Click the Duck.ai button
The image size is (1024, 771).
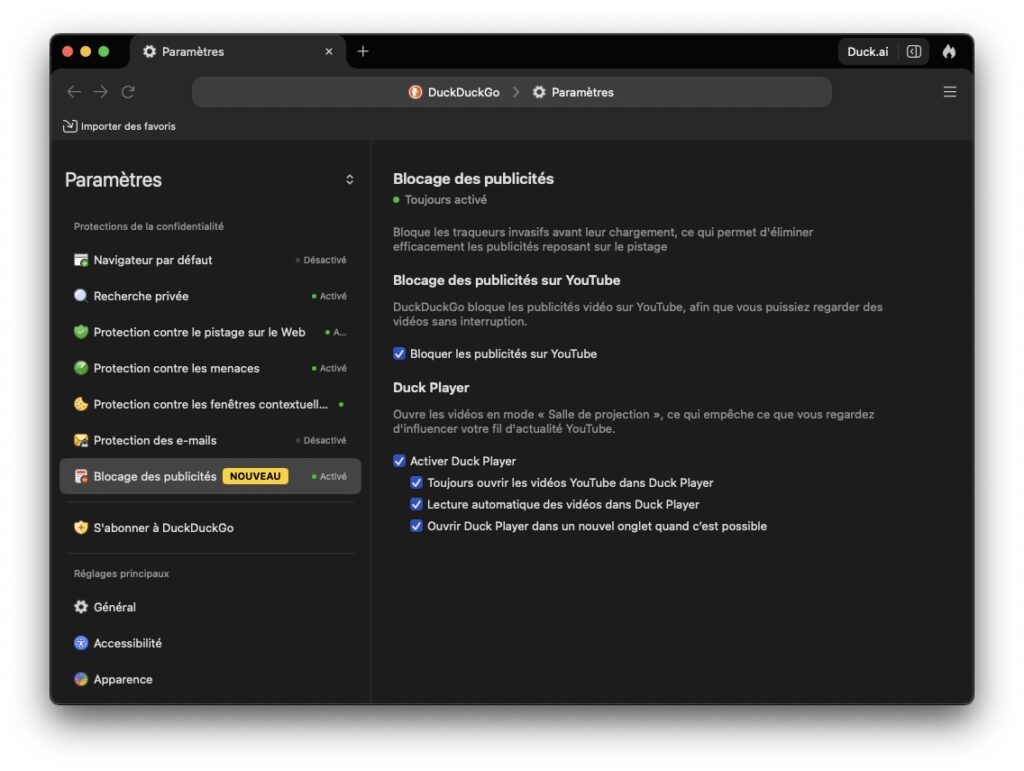point(867,52)
